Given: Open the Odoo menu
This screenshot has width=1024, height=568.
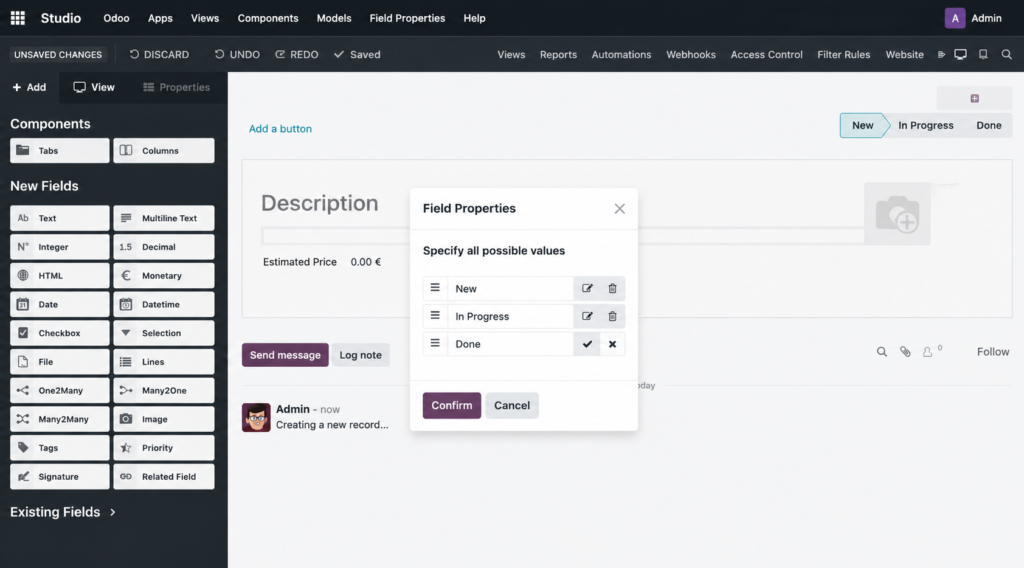Looking at the screenshot, I should pyautogui.click(x=116, y=18).
